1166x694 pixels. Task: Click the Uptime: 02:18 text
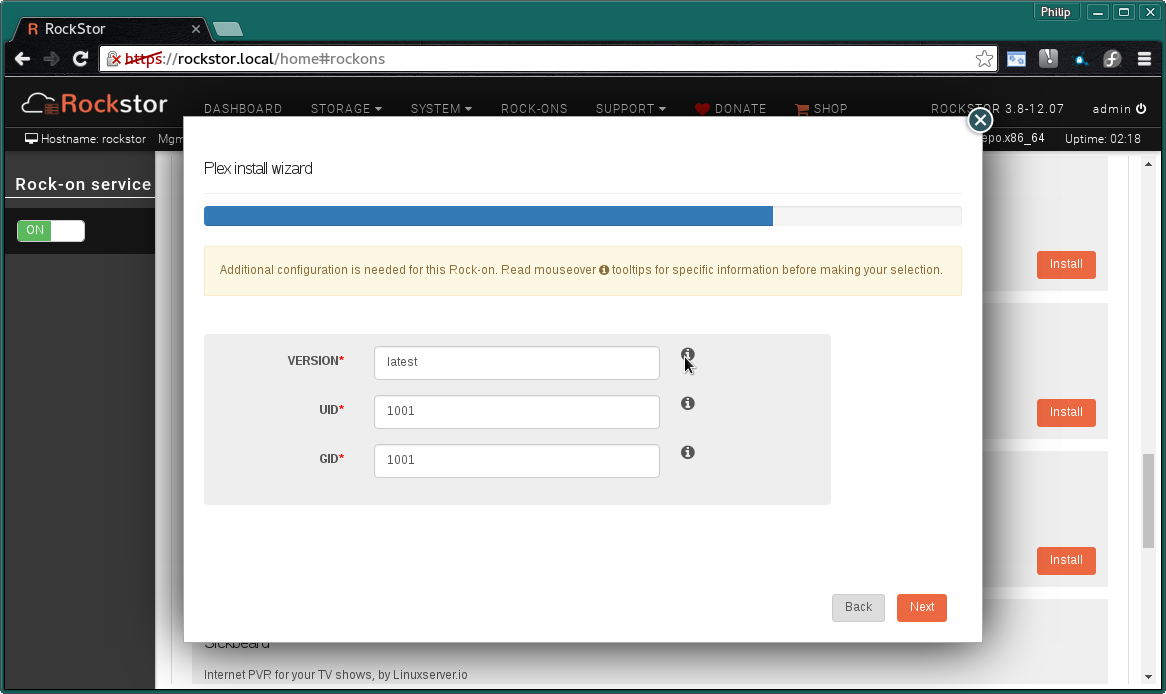click(1102, 139)
